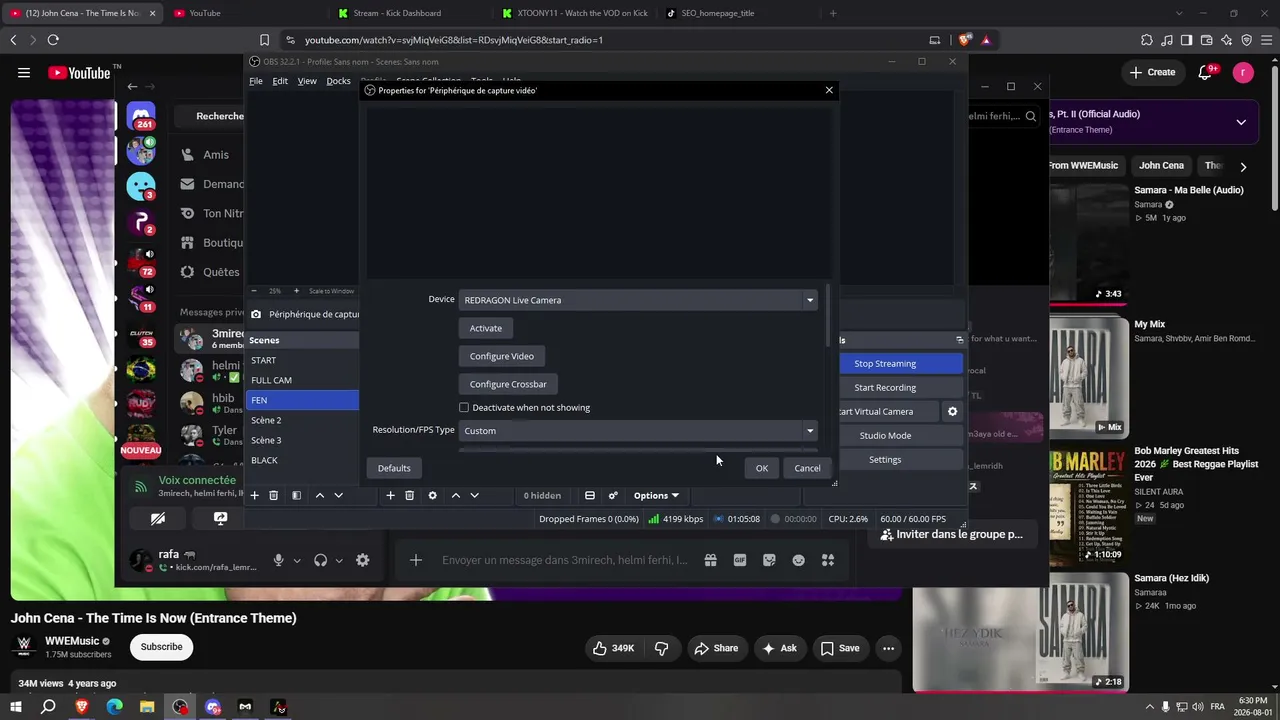Screen dimensions: 1280x720
Task: Open the Discord sticker picker
Action: point(769,560)
